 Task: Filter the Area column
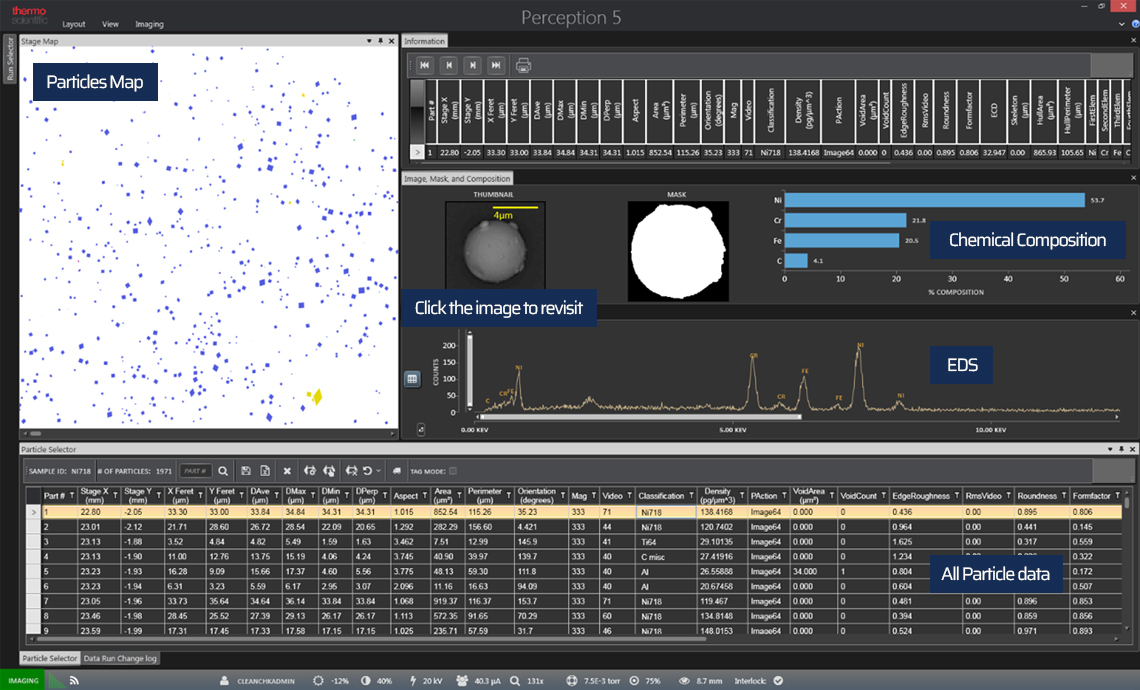459,495
